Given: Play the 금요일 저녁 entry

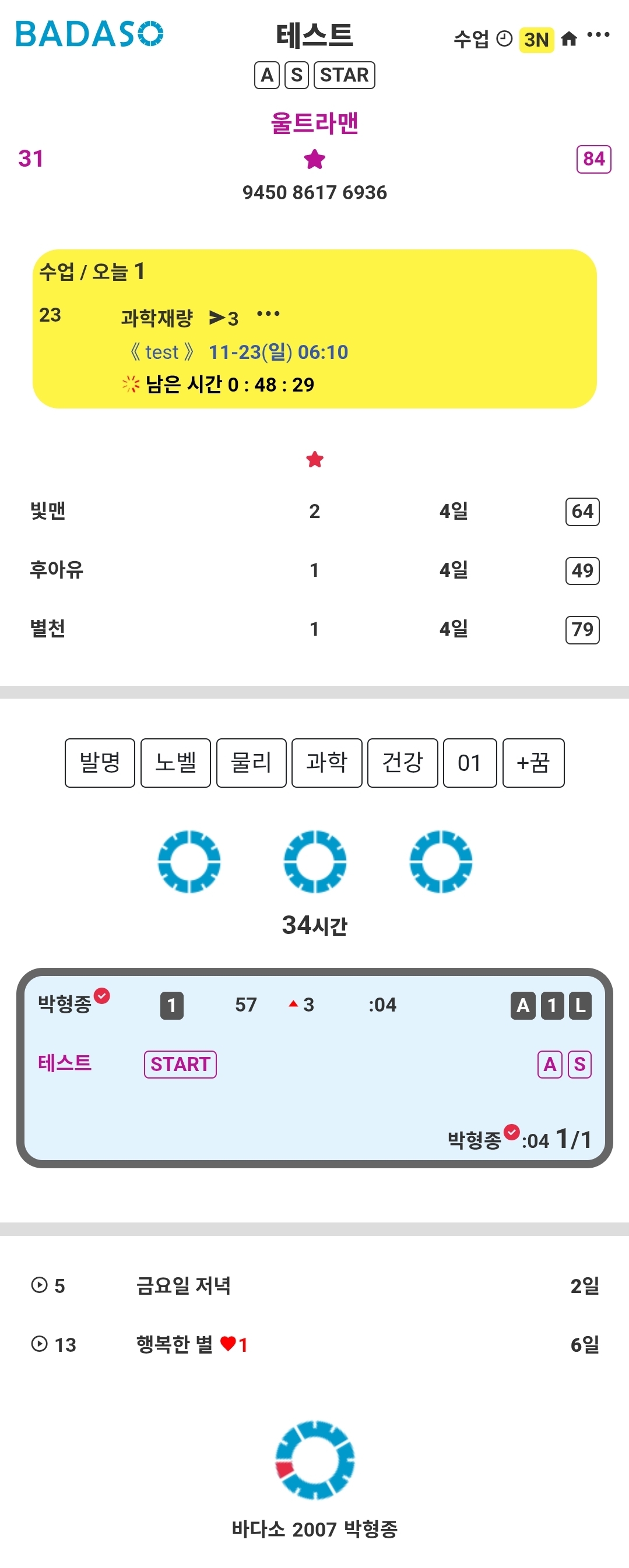Looking at the screenshot, I should [x=40, y=1284].
